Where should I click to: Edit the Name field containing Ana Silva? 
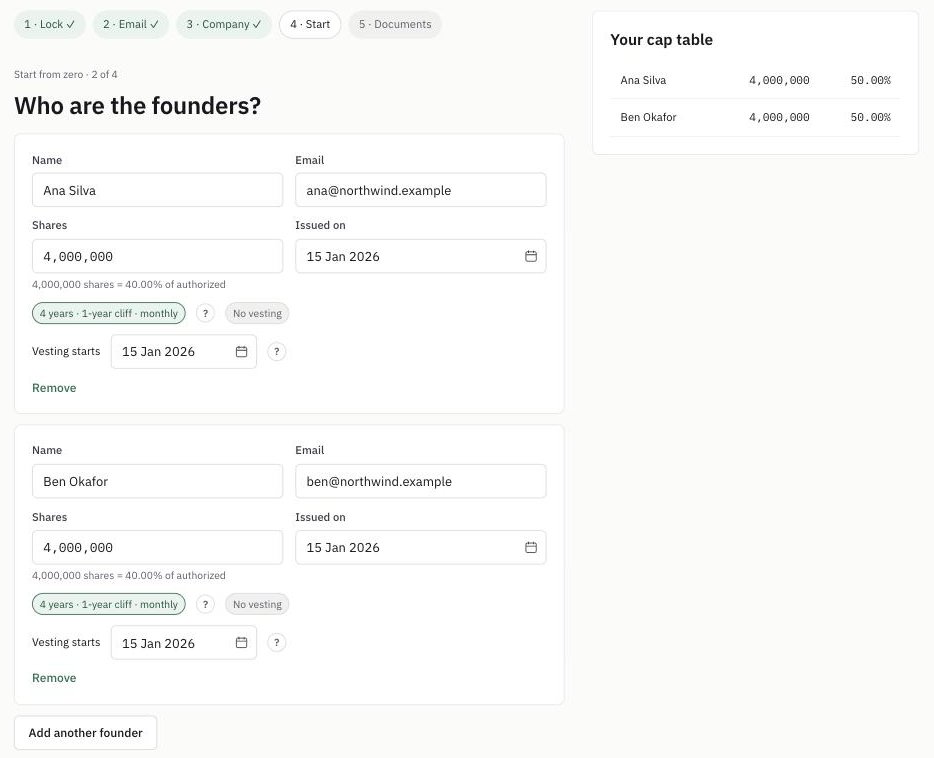(x=157, y=190)
